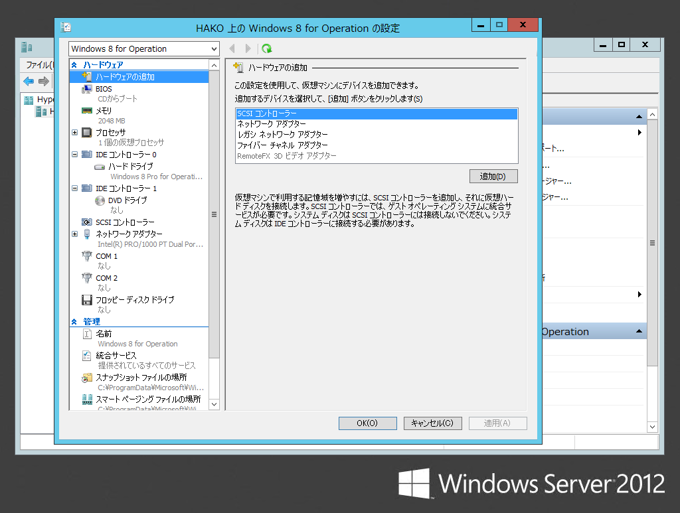The width and height of the screenshot is (680, 513).
Task: Click the 追加(D) button
Action: point(493,176)
